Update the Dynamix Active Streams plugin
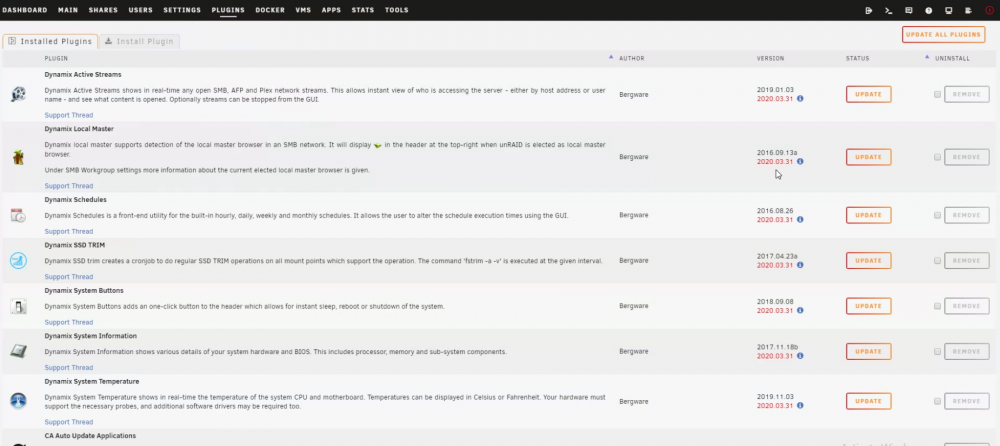The image size is (1000, 446). point(869,94)
